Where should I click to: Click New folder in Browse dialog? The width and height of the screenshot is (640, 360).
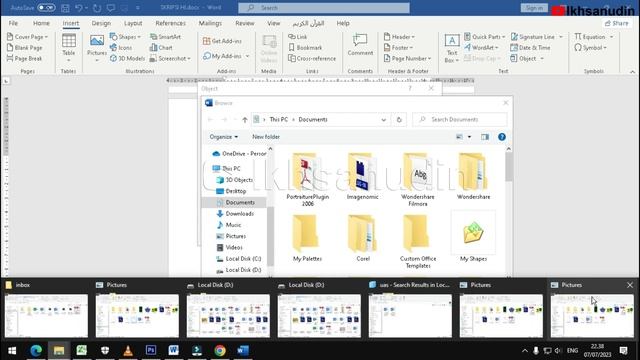(x=266, y=137)
